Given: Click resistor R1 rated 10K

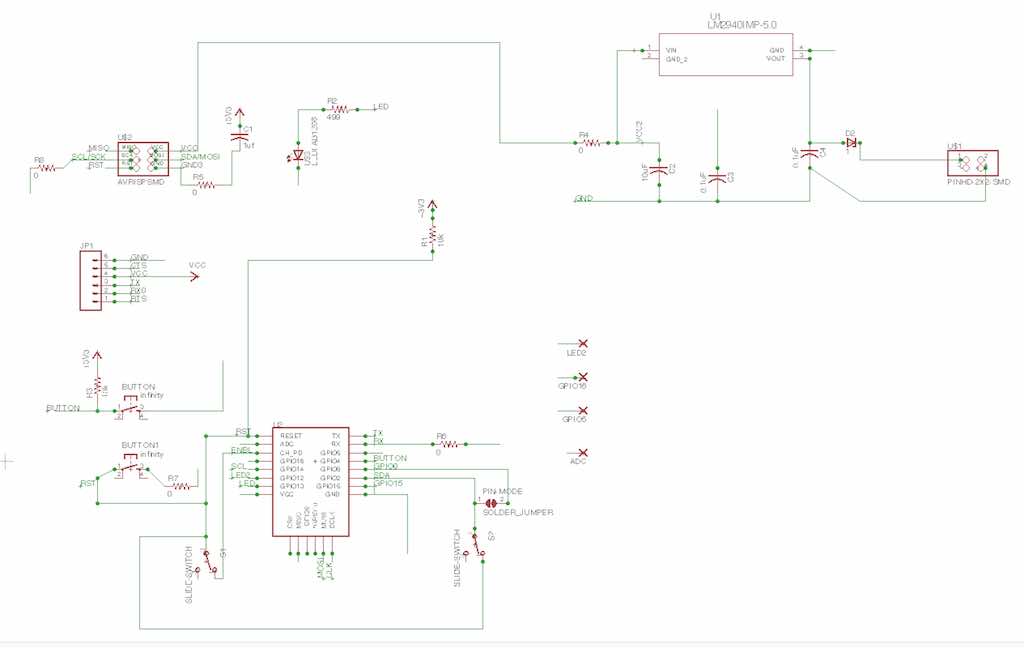Looking at the screenshot, I should coord(432,235).
